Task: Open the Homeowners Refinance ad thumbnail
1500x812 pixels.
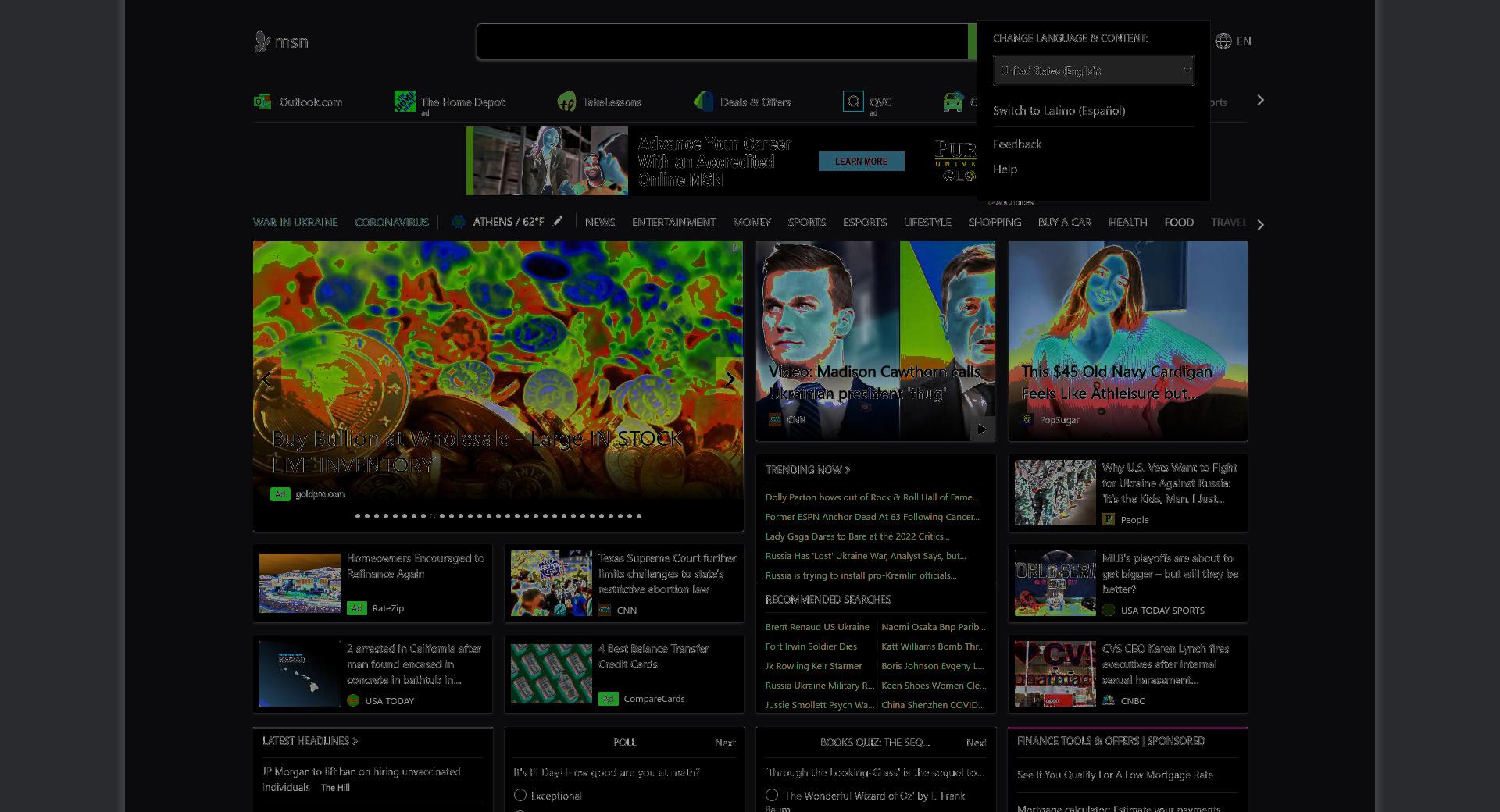Action: (299, 583)
